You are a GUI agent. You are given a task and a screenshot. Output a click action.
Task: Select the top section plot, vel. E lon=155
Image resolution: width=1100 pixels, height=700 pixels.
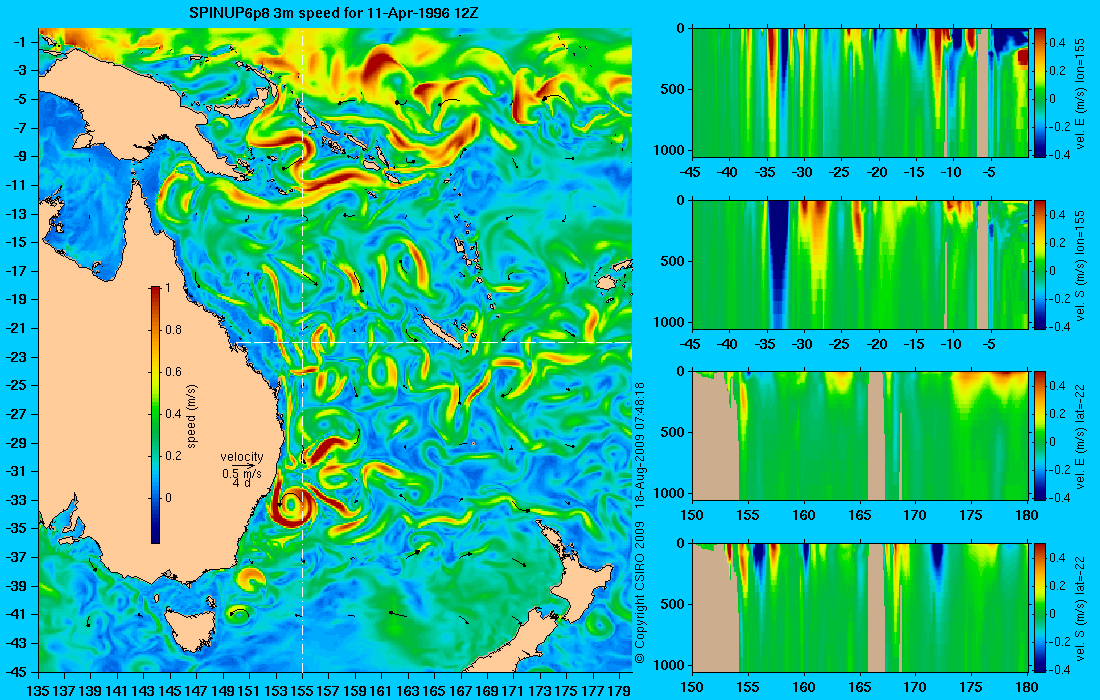click(860, 92)
